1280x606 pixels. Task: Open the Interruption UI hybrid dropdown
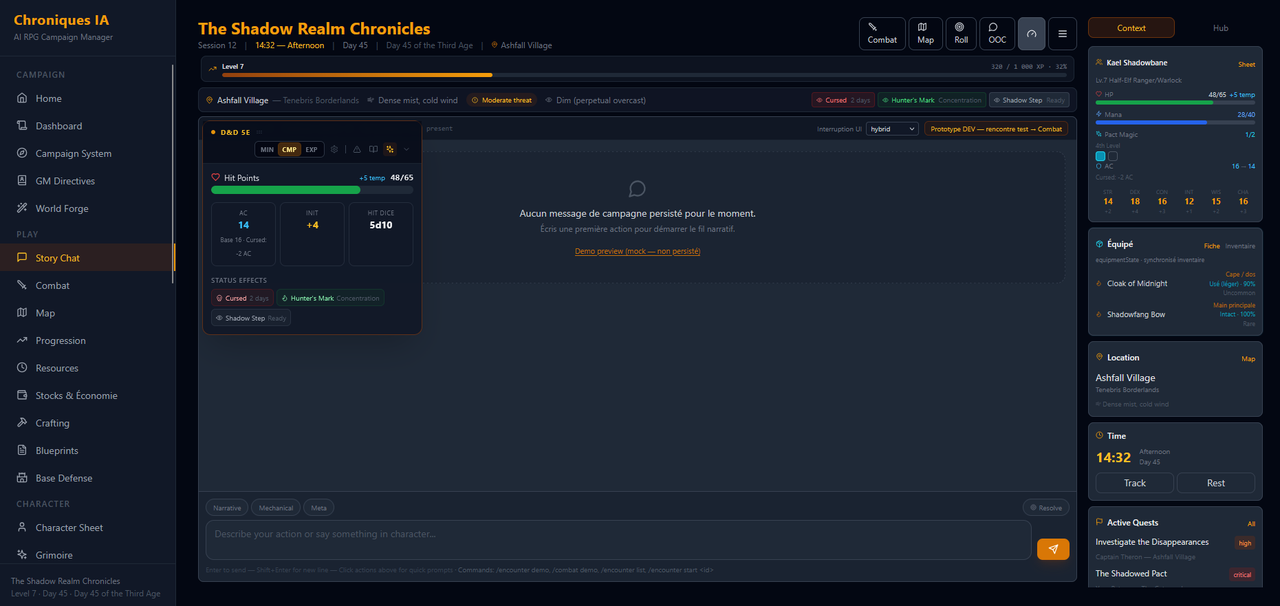click(x=892, y=128)
